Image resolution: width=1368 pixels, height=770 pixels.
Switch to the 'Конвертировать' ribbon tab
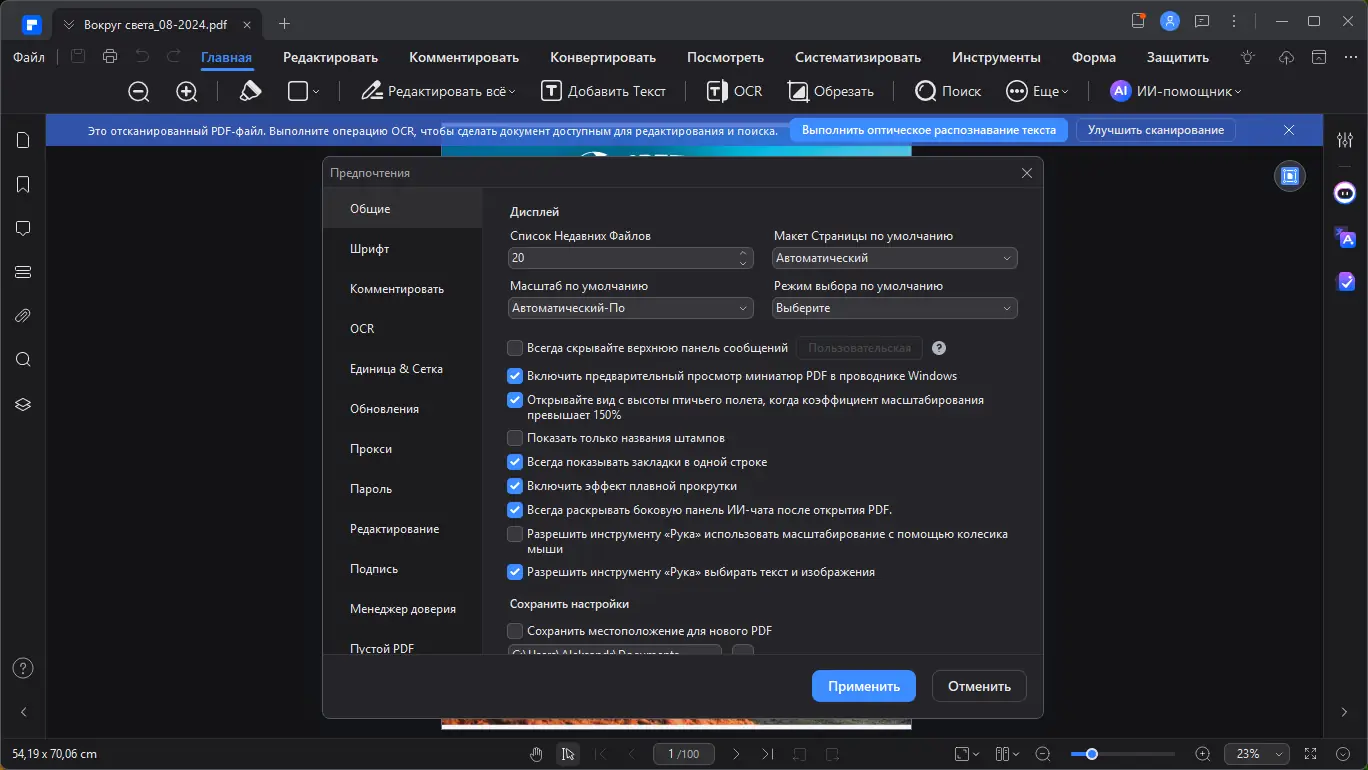(603, 57)
